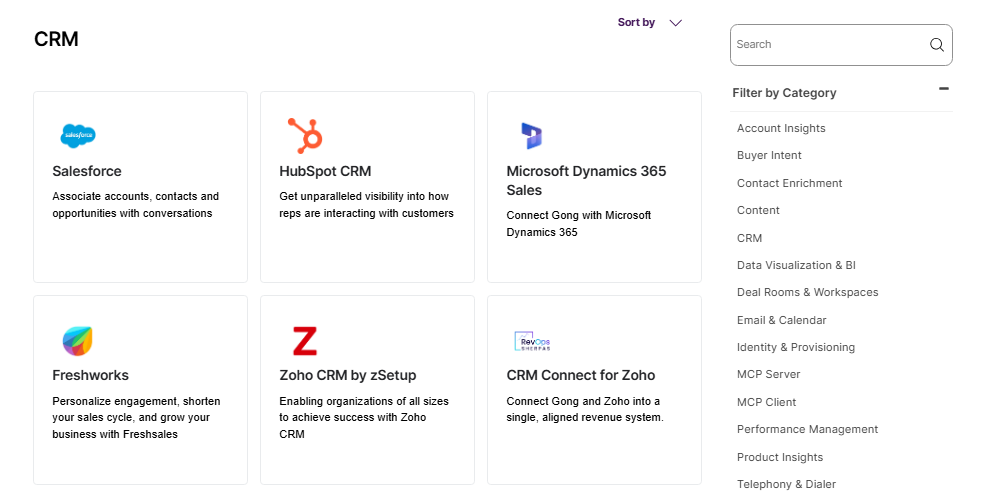Image resolution: width=1000 pixels, height=492 pixels.
Task: Filter by Identity & Provisioning category
Action: tap(796, 347)
